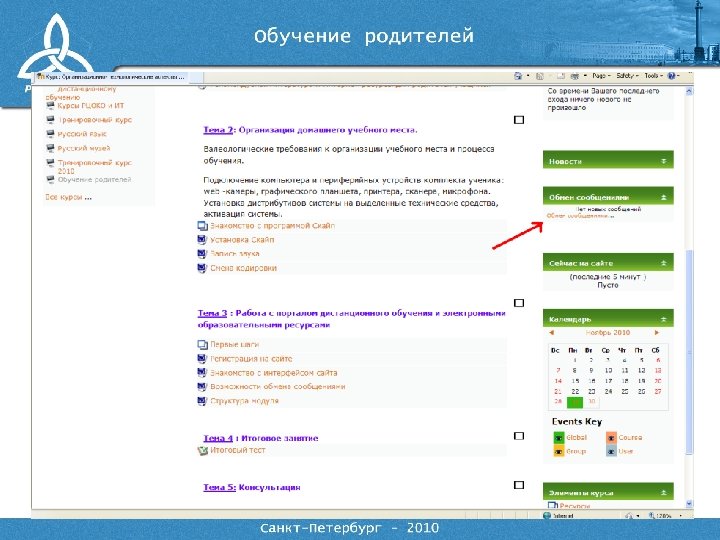Open 'Course' events link in Events Key
The image size is (720, 540).
630,438
